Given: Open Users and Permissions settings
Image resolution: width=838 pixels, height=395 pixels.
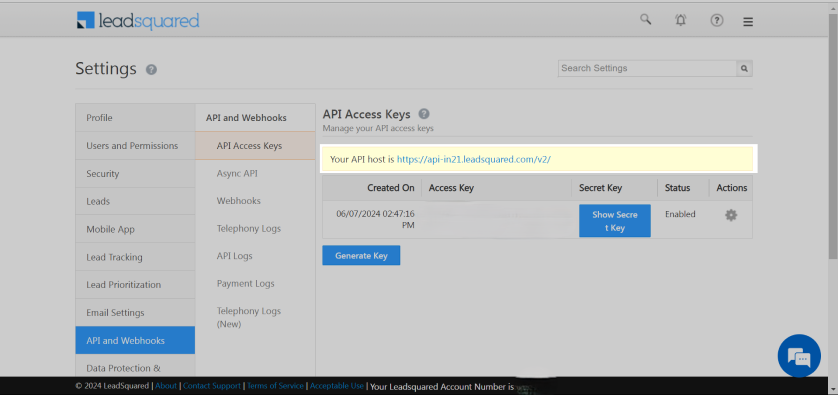Looking at the screenshot, I should [x=135, y=145].
